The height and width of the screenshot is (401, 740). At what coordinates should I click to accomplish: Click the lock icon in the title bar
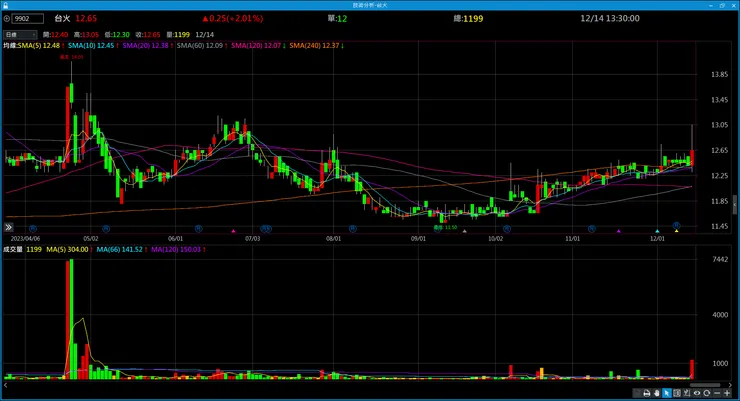[x=5, y=5]
